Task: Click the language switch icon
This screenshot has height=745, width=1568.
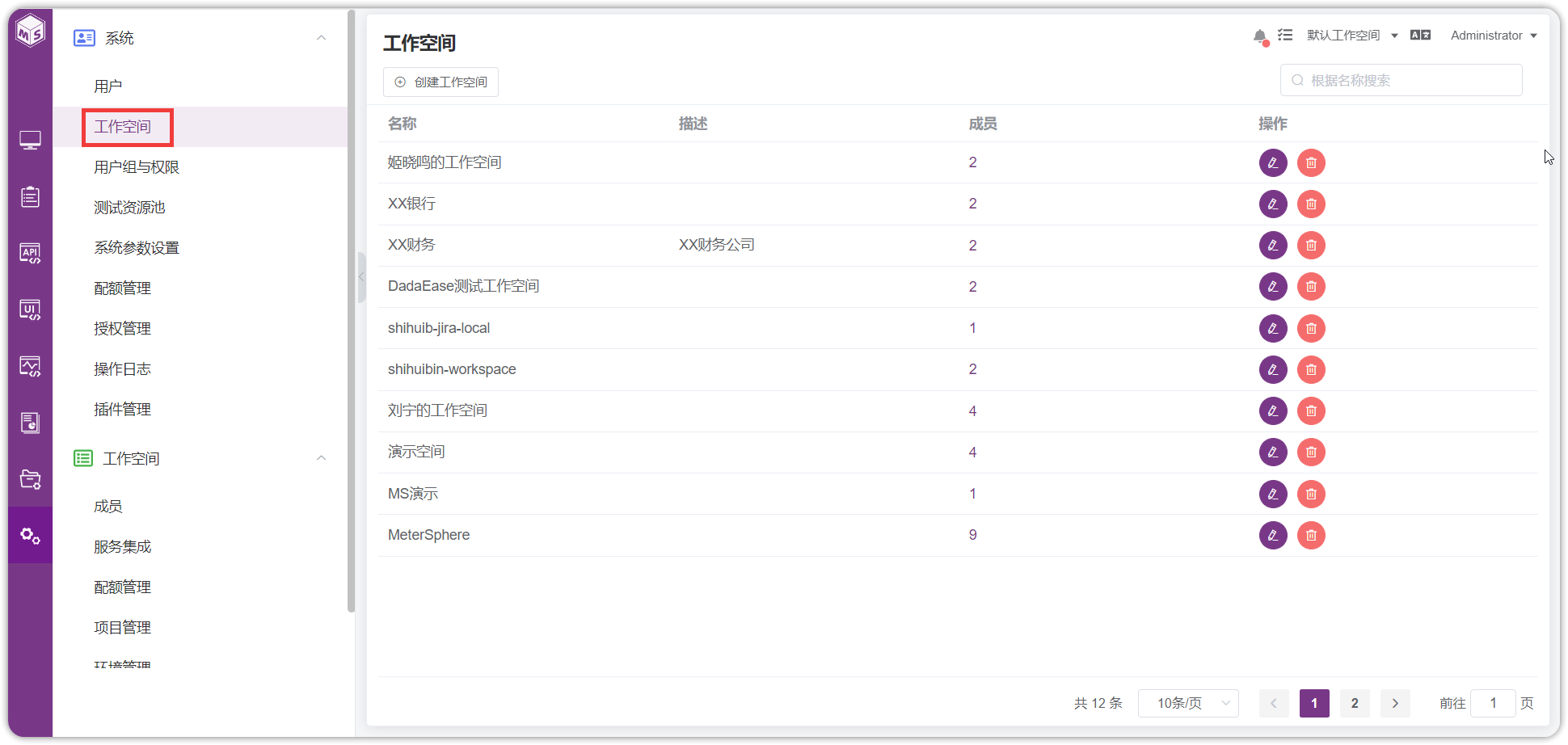Action: click(1420, 35)
